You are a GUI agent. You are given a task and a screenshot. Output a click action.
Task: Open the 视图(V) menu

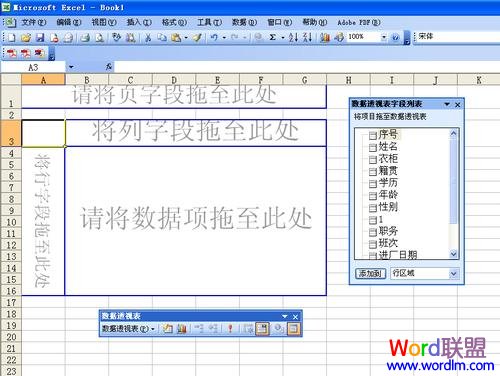coord(104,22)
